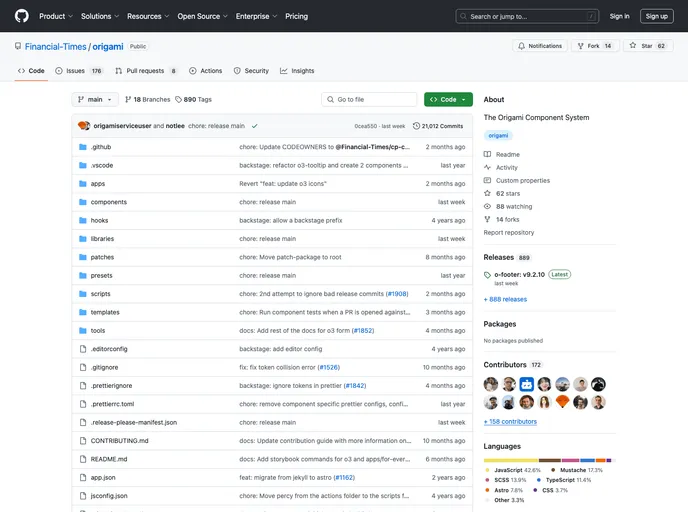The image size is (688, 512).
Task: Open the hooks folder
Action: coord(99,221)
